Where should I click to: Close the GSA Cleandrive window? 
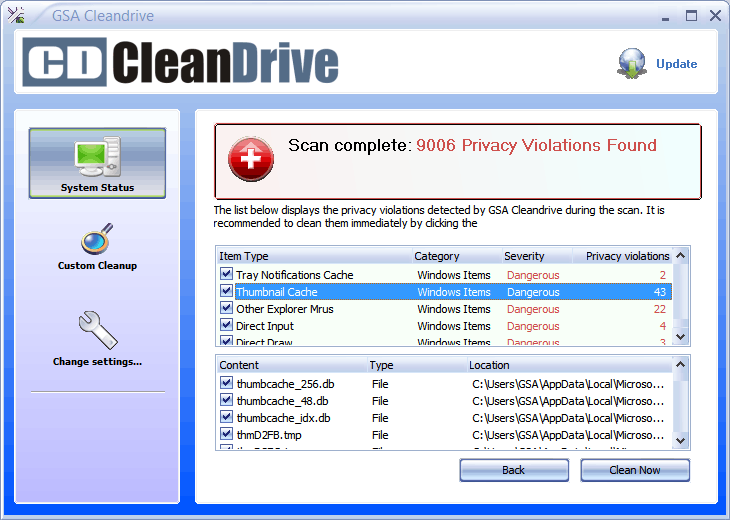(716, 16)
